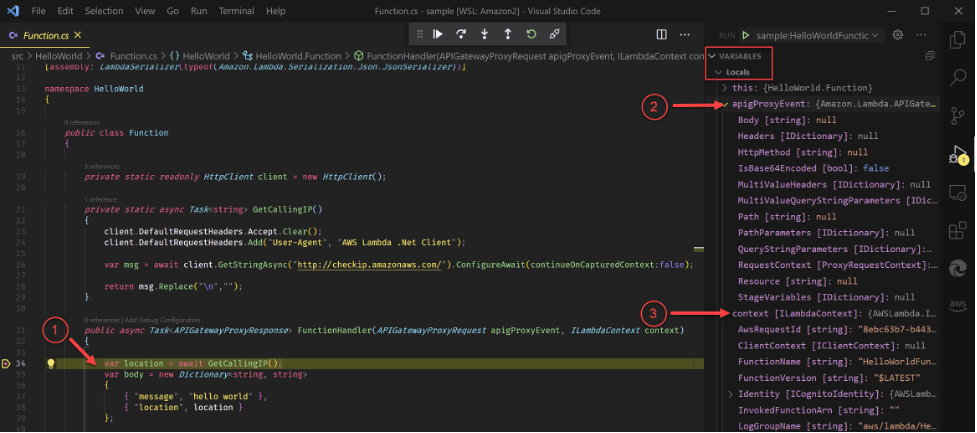Click the Step Into debug icon

click(x=485, y=34)
